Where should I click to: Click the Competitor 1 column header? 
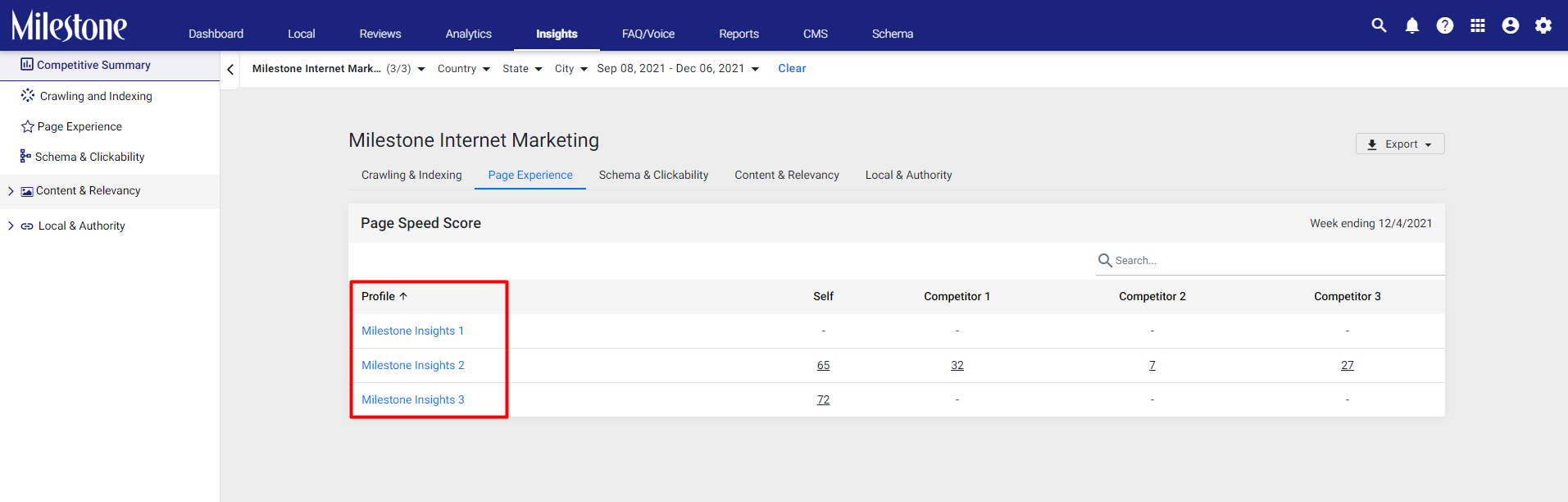957,296
